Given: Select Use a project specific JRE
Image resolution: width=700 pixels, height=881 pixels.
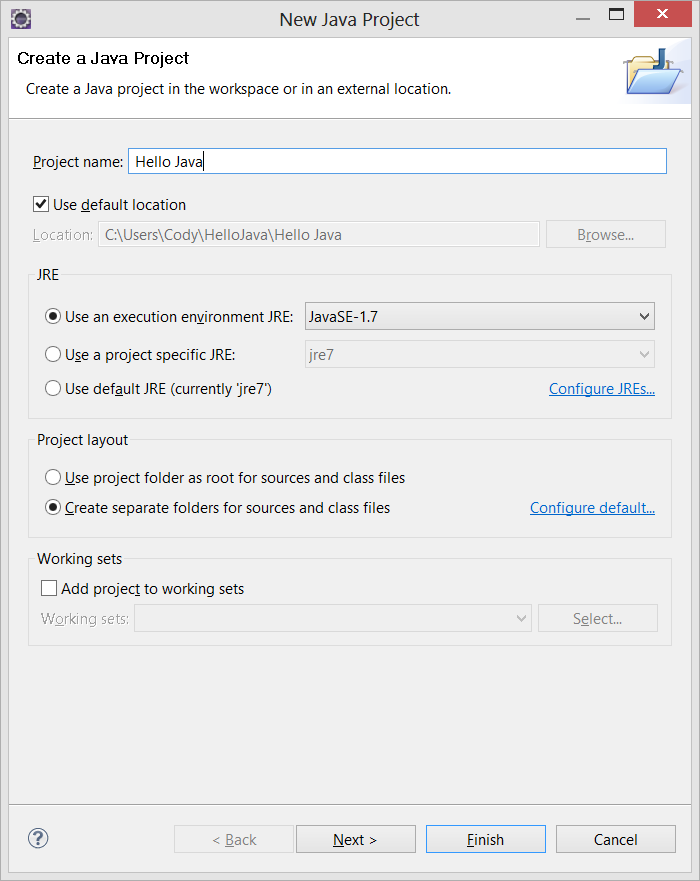Looking at the screenshot, I should tap(53, 354).
